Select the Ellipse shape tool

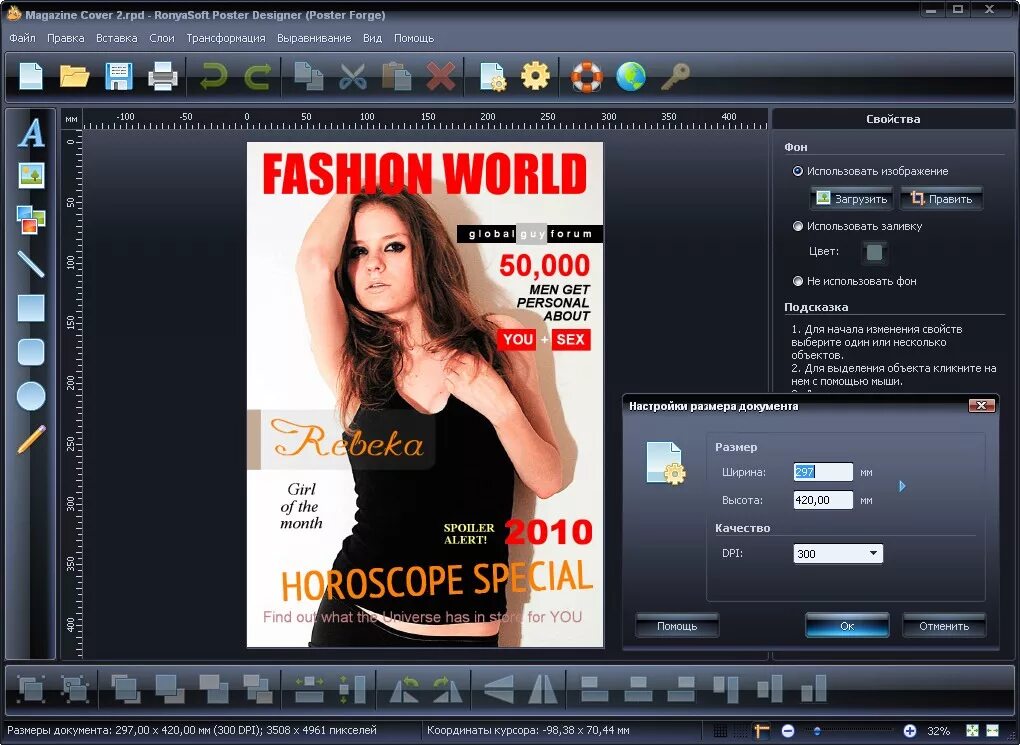(x=31, y=396)
